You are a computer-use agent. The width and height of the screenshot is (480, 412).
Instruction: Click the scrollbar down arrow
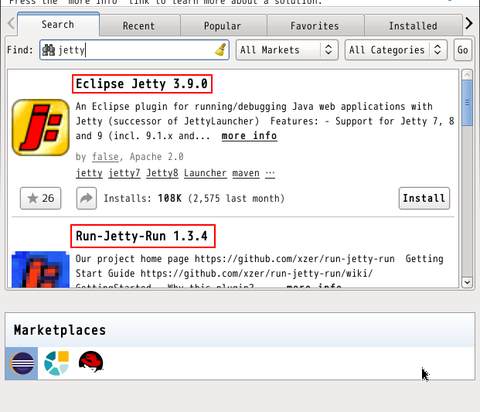[467, 282]
